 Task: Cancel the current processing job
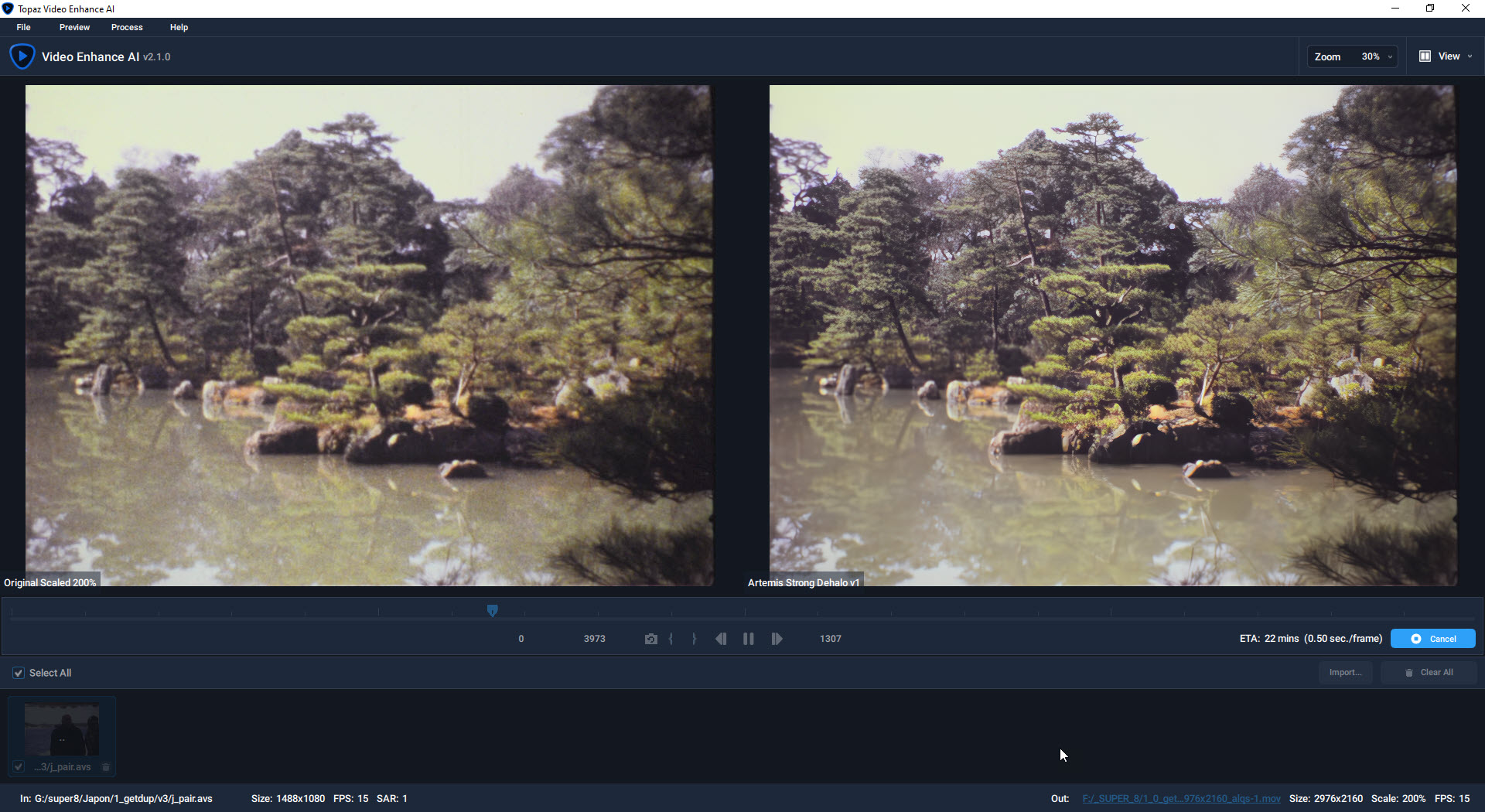(x=1432, y=639)
